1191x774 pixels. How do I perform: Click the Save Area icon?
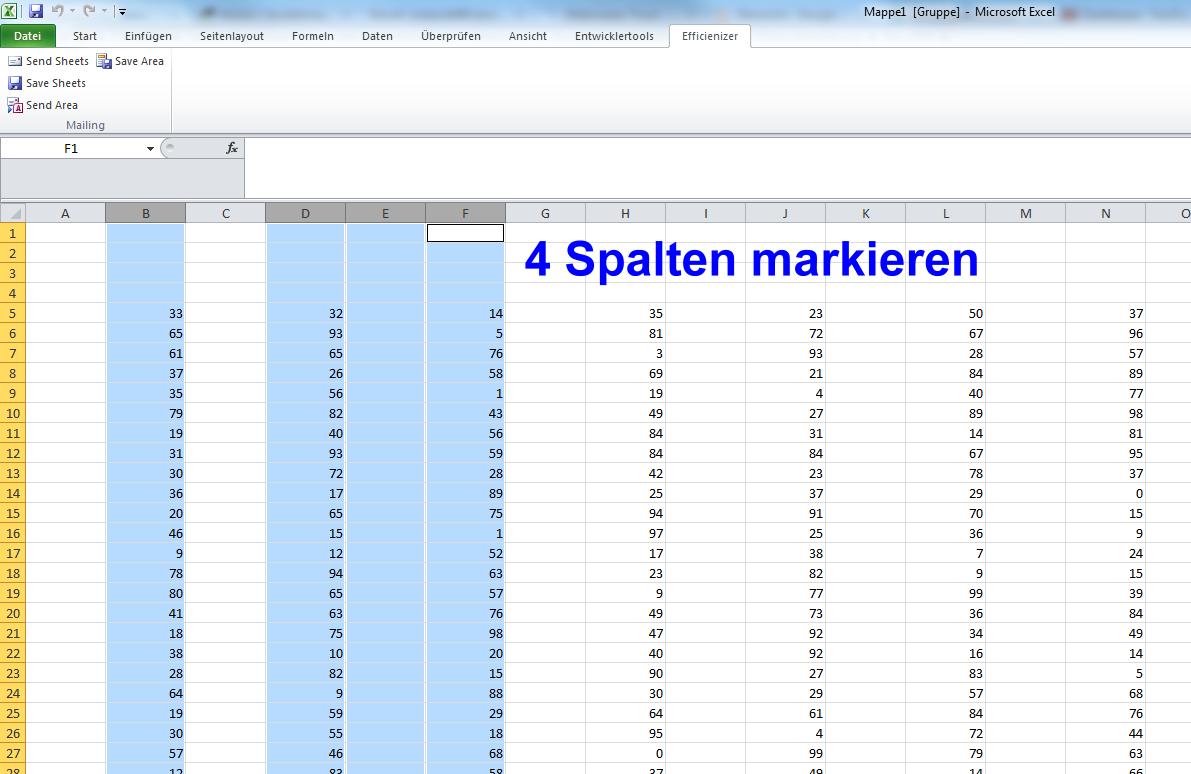coord(104,61)
